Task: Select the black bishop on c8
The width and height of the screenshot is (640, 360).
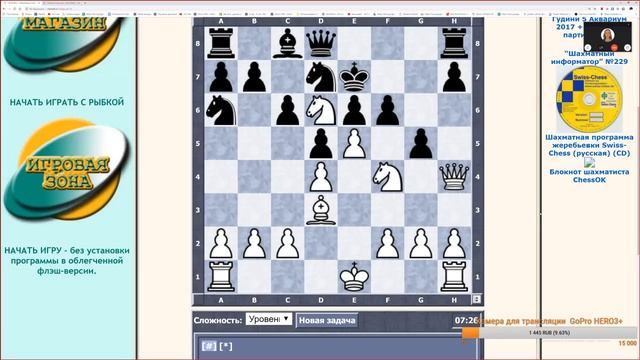Action: pyautogui.click(x=288, y=43)
